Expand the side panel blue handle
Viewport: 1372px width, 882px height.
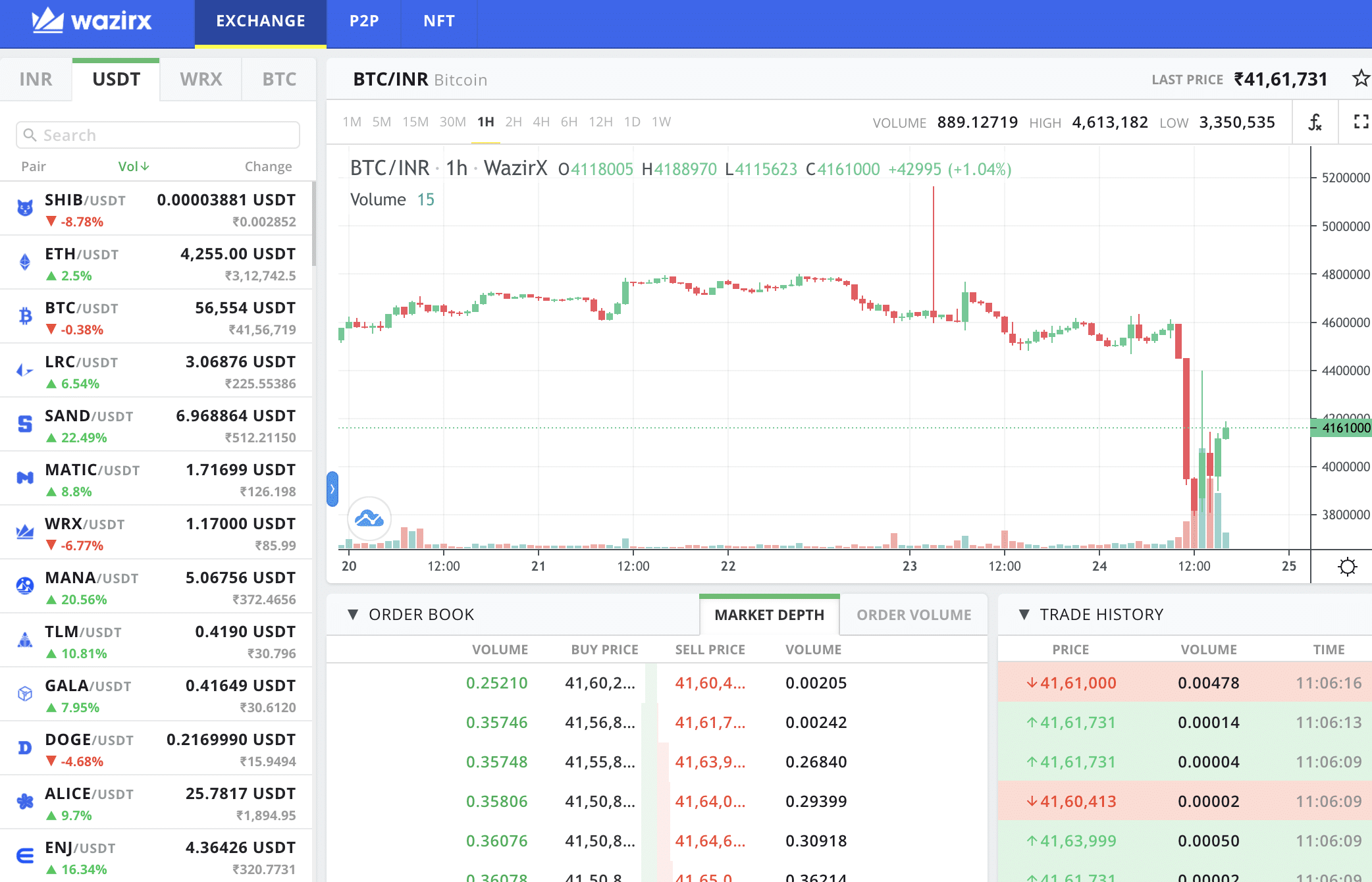[x=332, y=489]
